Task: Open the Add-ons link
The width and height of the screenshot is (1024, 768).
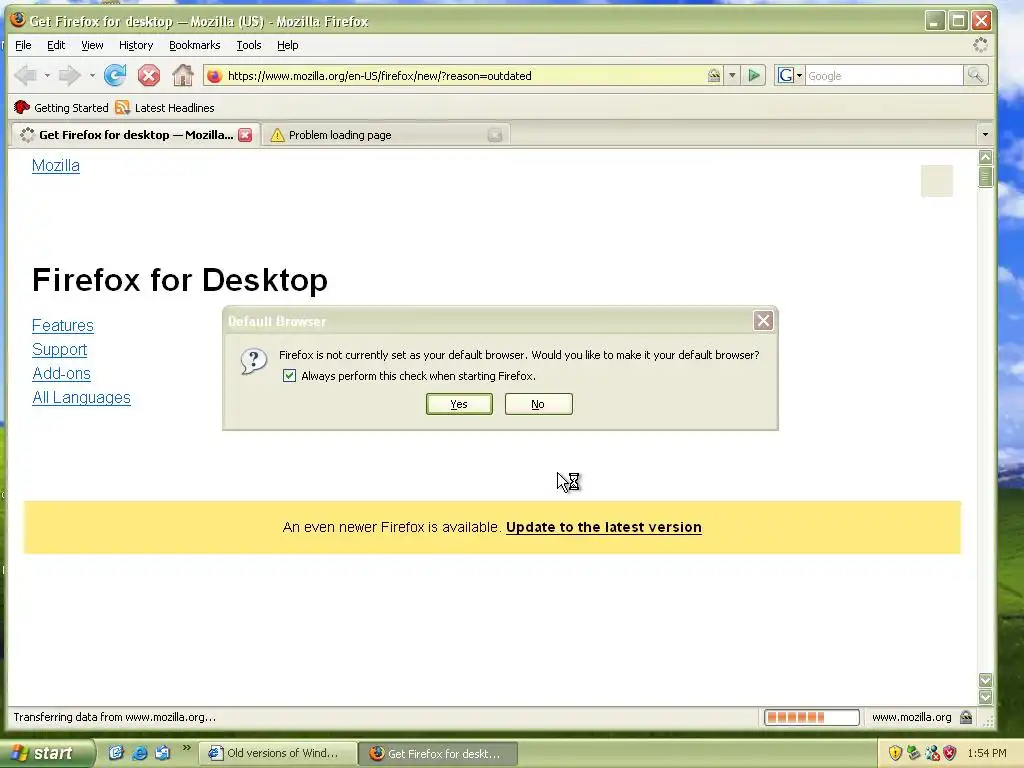Action: (61, 374)
